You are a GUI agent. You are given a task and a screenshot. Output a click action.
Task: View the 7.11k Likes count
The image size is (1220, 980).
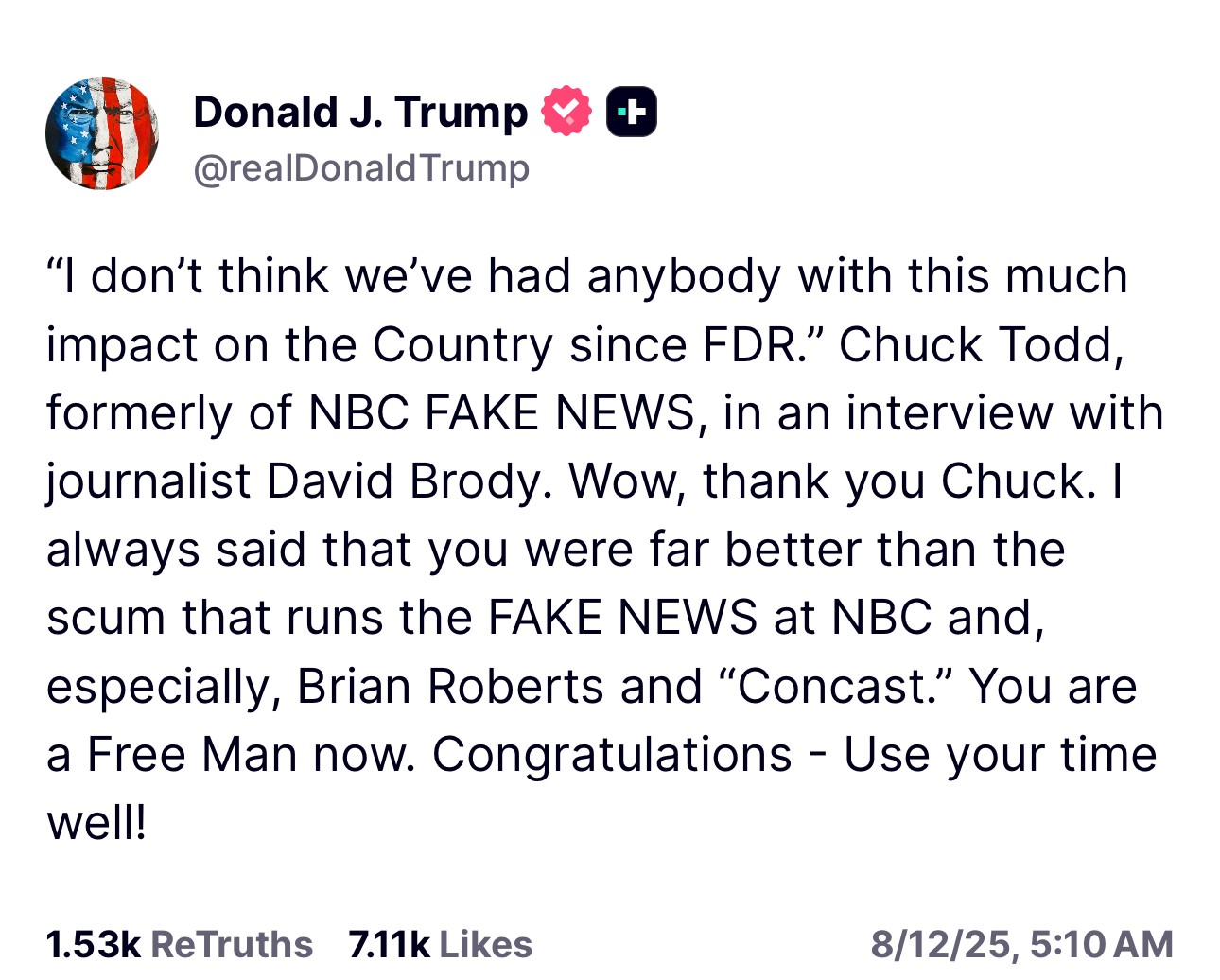[x=389, y=944]
